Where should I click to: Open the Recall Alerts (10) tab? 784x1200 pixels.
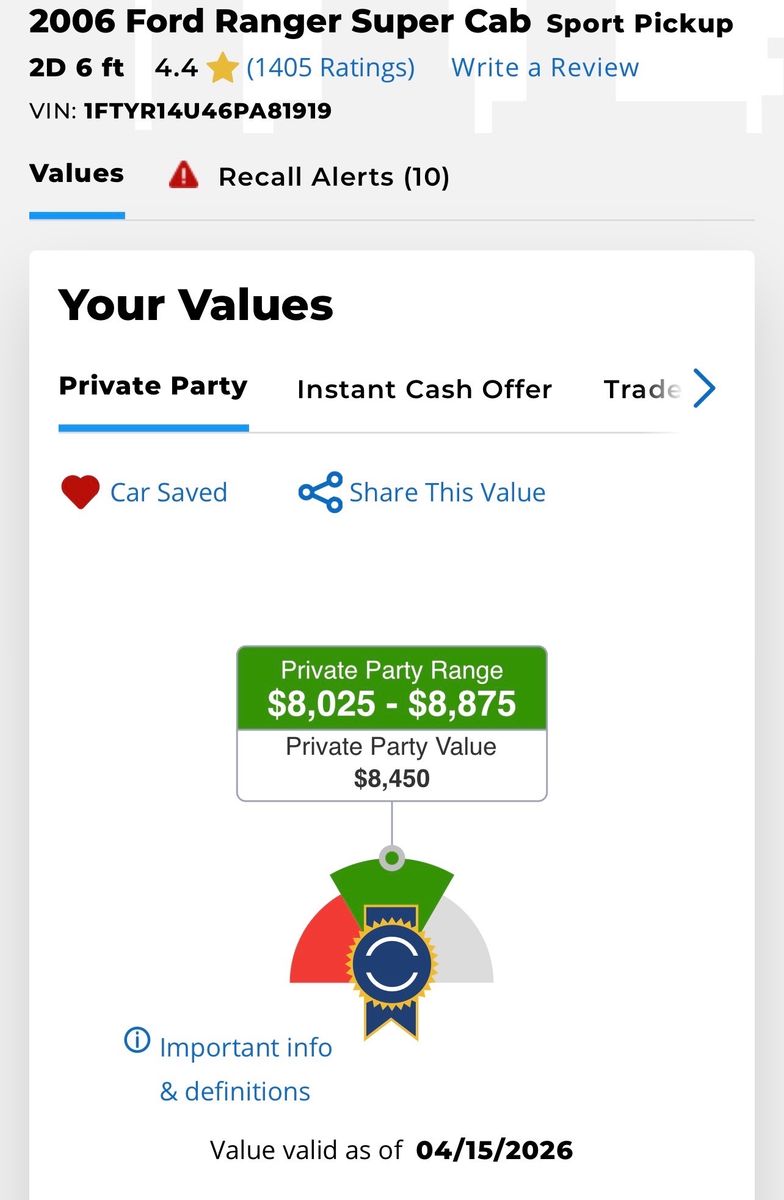pos(333,177)
